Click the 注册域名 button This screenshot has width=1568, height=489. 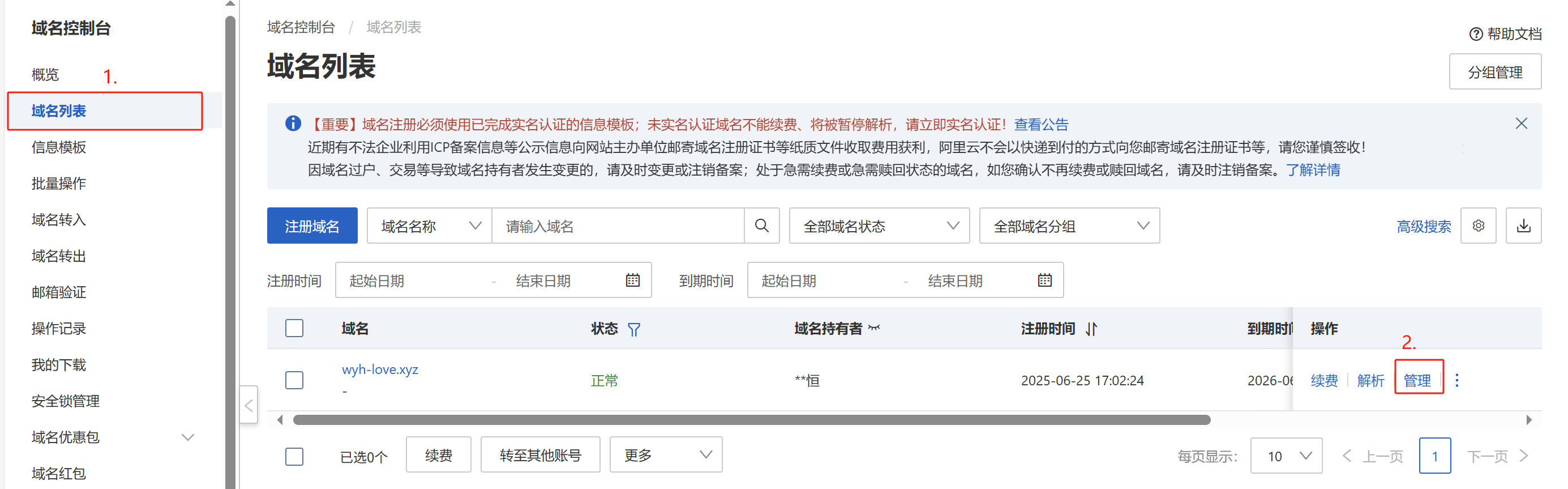click(312, 226)
